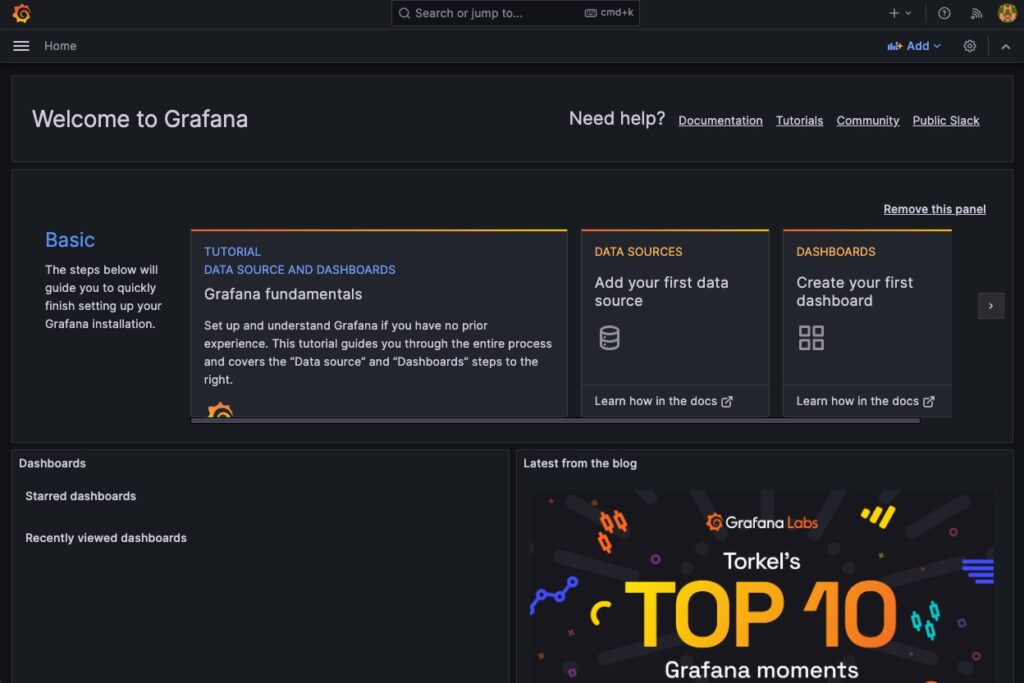Click the Recently viewed dashboards heading
Image resolution: width=1024 pixels, height=683 pixels.
pos(106,538)
